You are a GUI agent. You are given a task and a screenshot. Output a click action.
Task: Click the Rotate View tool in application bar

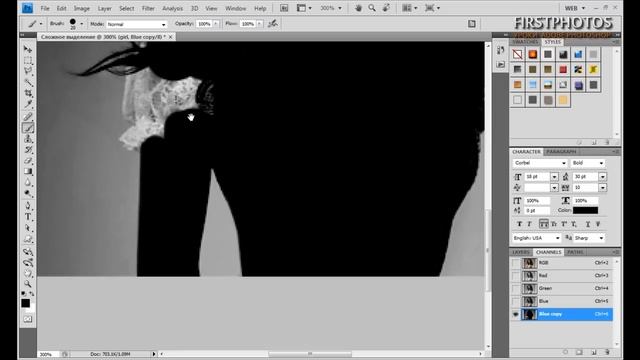point(386,8)
